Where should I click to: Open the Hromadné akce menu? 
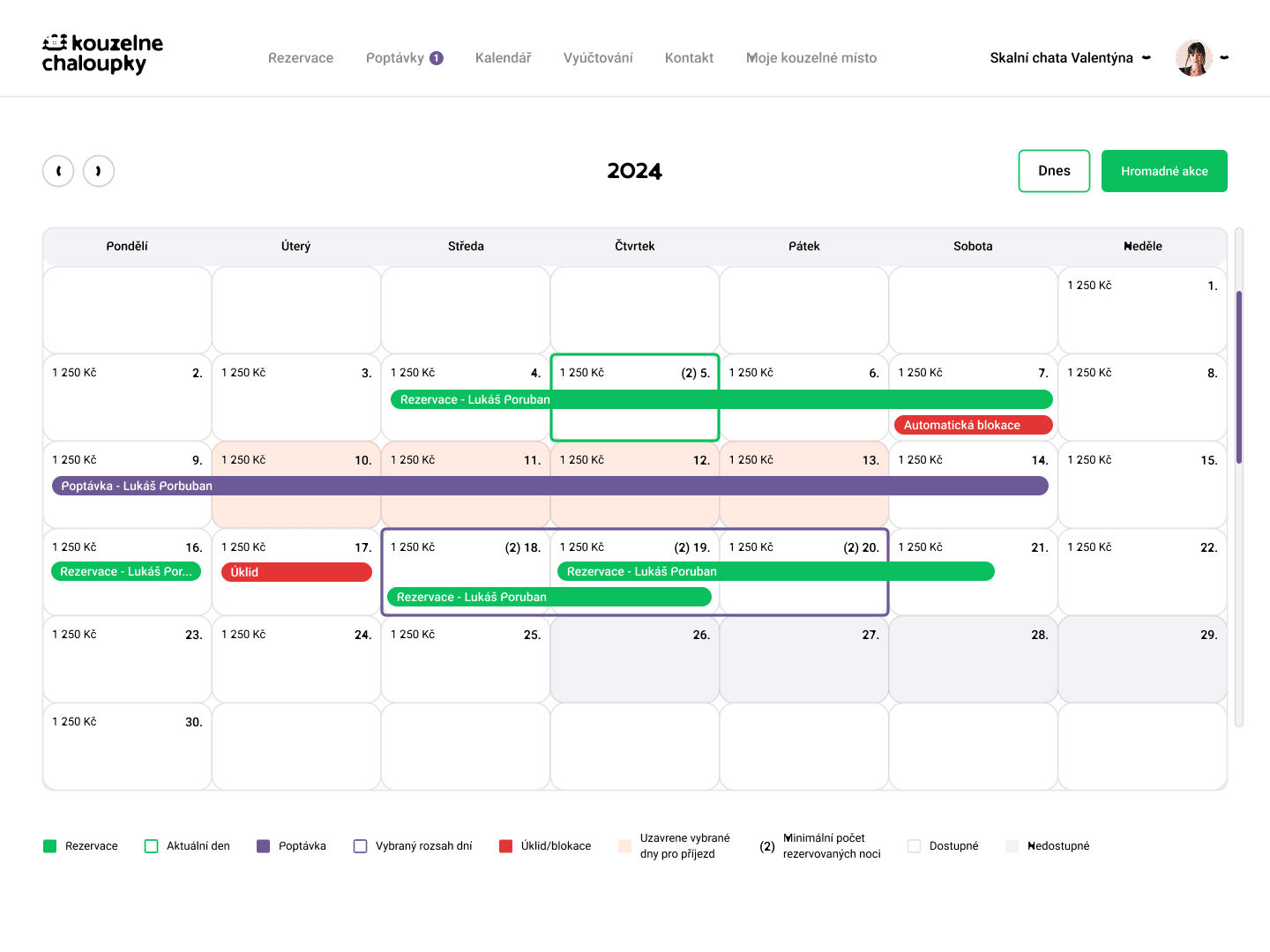pyautogui.click(x=1164, y=171)
